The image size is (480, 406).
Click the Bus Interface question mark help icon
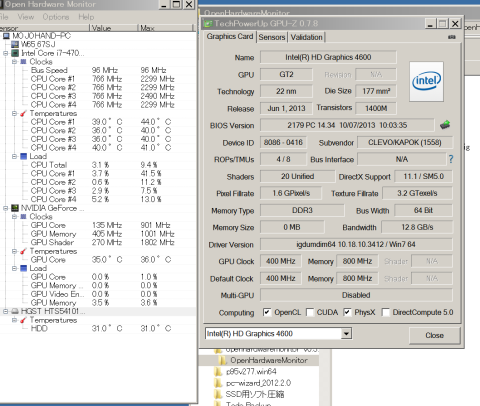(451, 159)
